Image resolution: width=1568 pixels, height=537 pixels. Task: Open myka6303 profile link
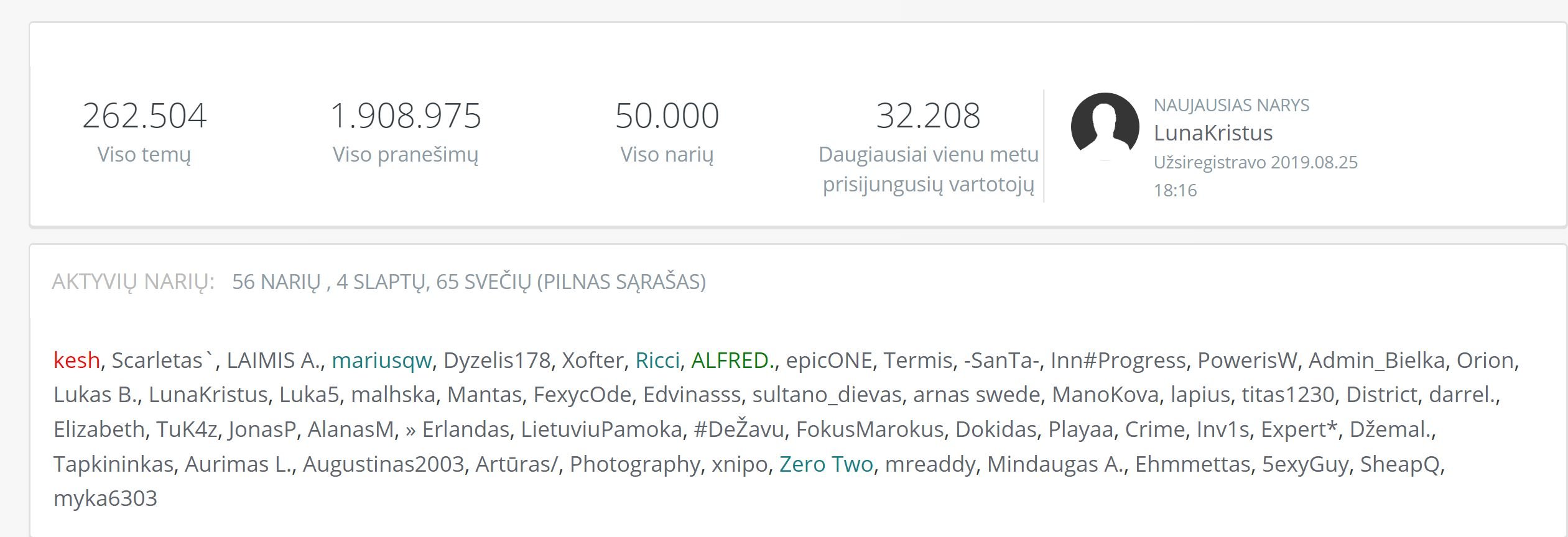click(x=105, y=498)
